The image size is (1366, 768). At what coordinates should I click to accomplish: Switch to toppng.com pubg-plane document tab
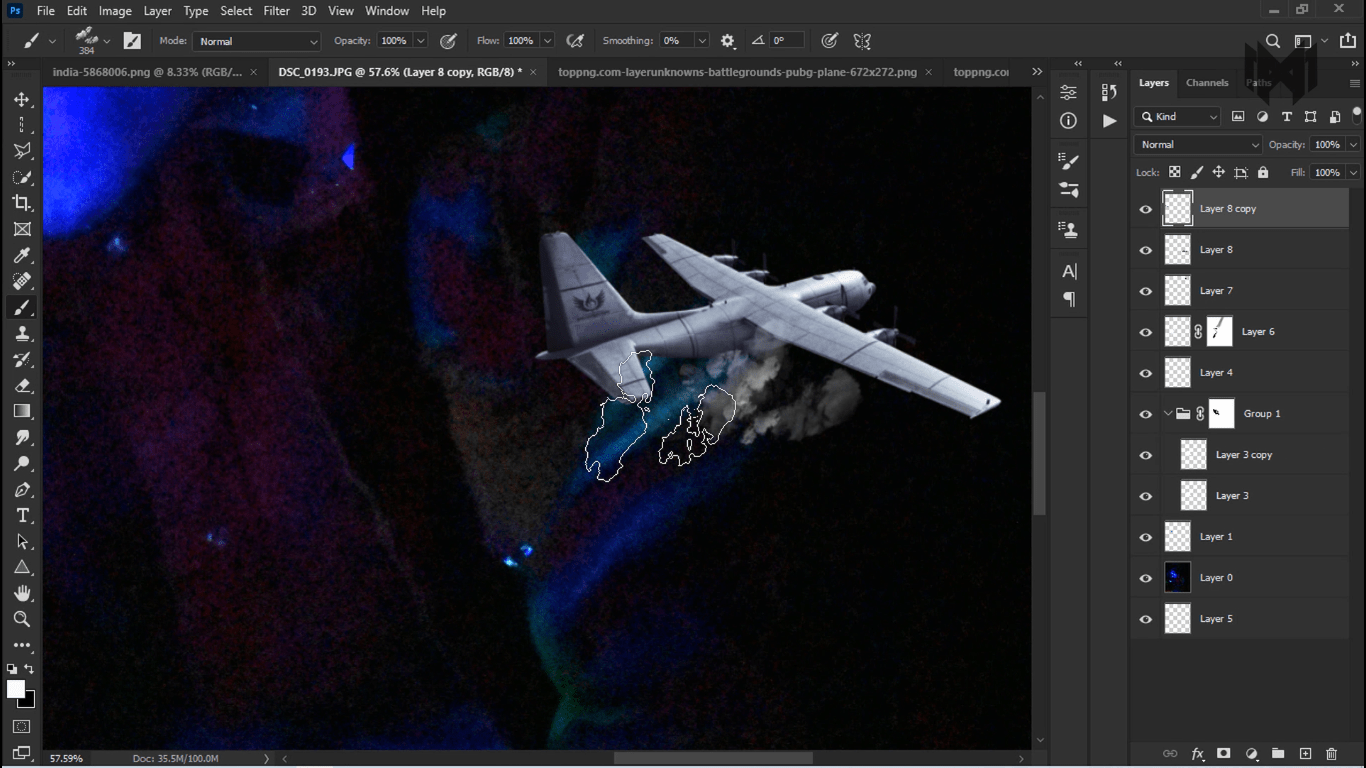[737, 72]
